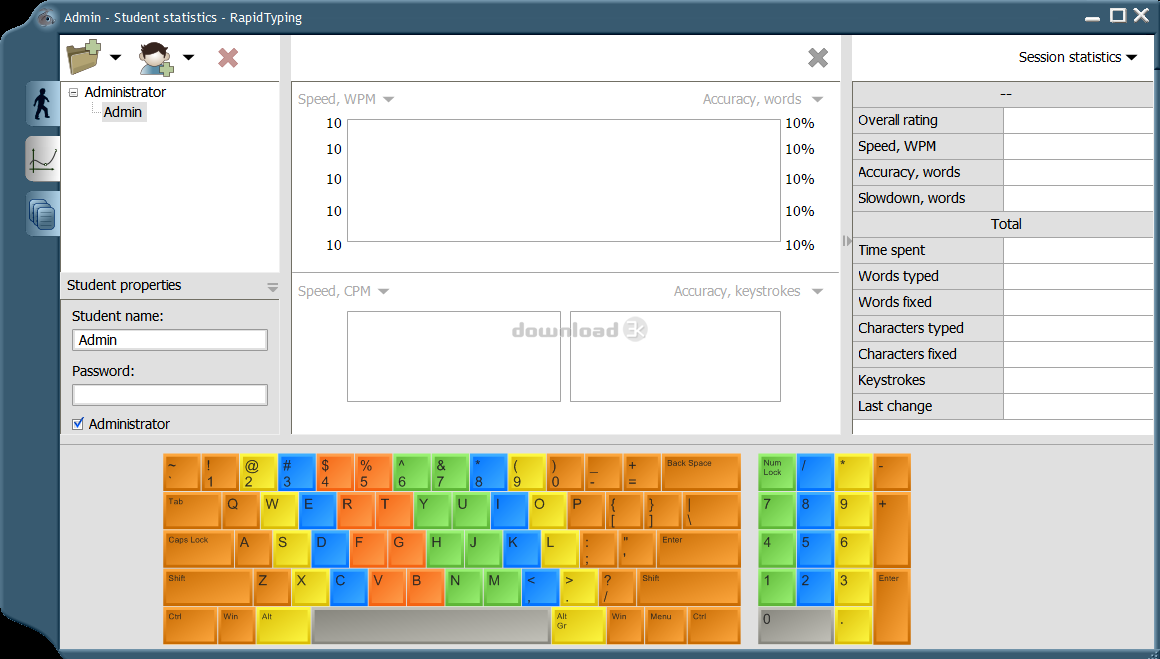Screen dimensions: 1160x659
Task: Open the Students view in the sidebar
Action: 42,103
